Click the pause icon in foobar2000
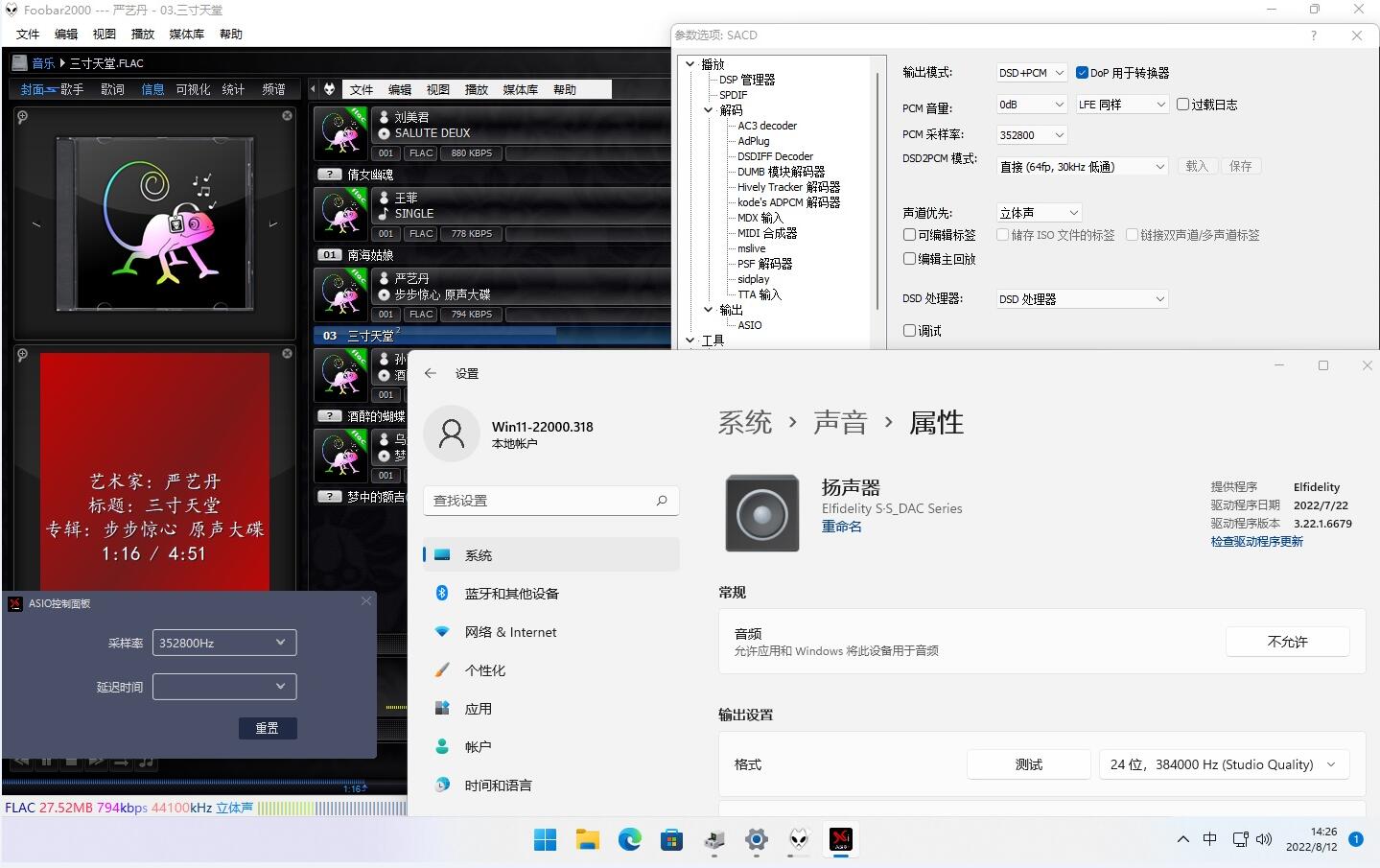The image size is (1380, 868). tap(46, 761)
